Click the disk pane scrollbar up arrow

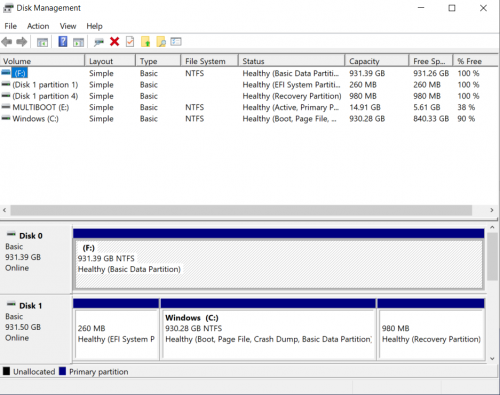click(x=492, y=227)
